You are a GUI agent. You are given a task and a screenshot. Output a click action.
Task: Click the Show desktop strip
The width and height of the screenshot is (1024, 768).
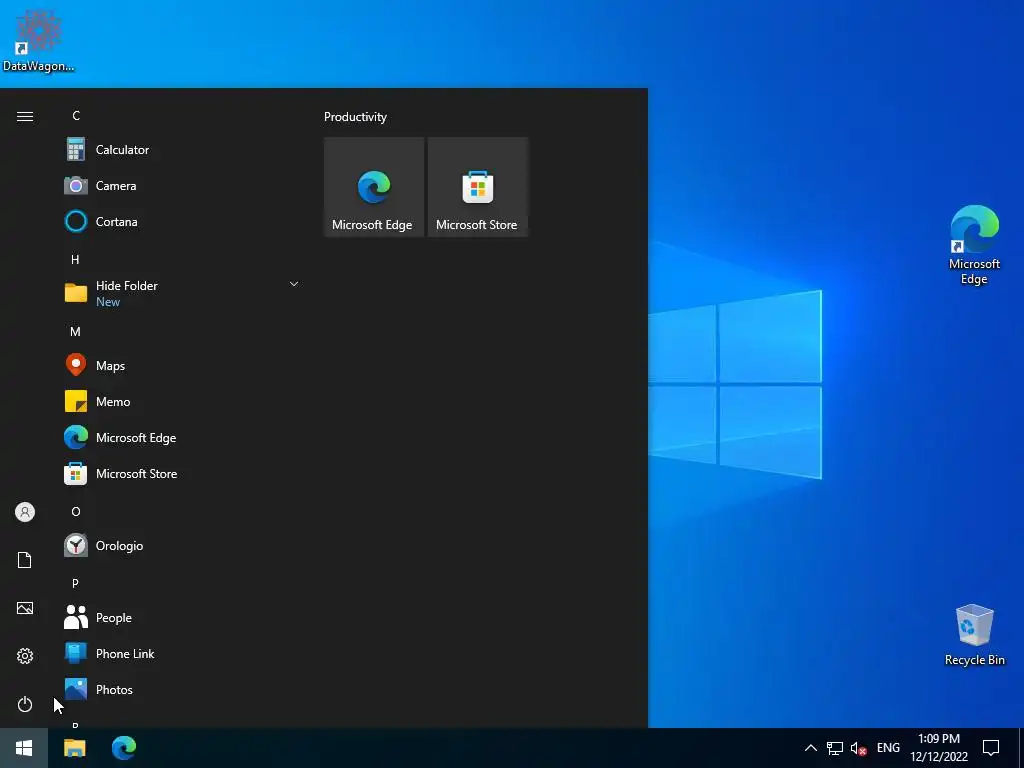[1021, 748]
